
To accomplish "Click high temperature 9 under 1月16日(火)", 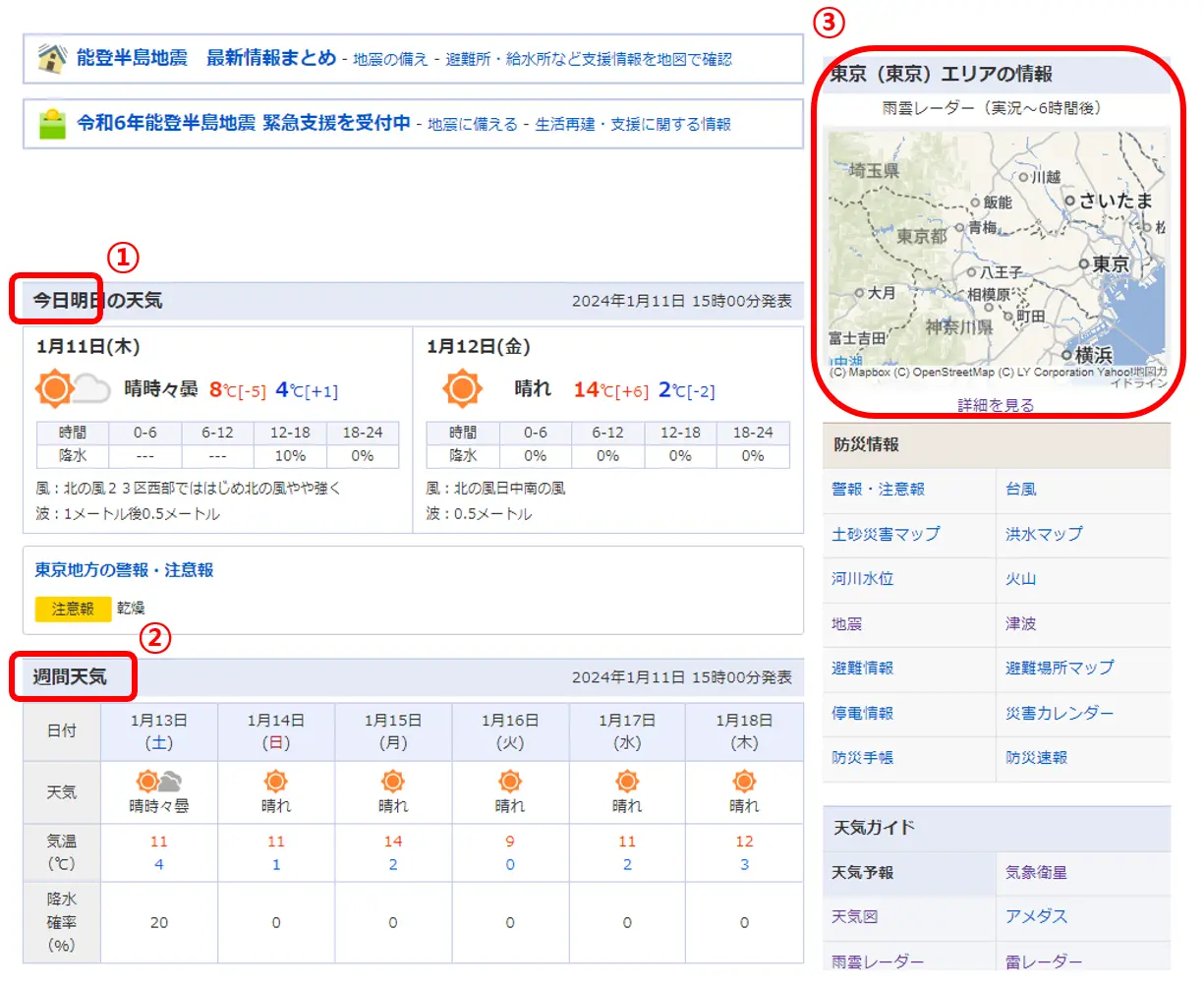I will (510, 842).
